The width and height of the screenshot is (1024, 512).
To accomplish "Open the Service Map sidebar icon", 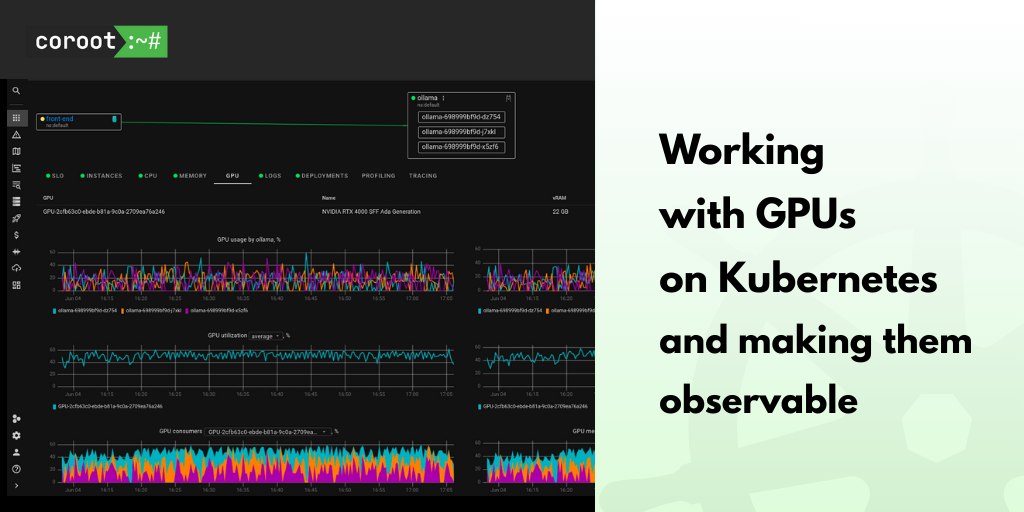I will coord(16,152).
